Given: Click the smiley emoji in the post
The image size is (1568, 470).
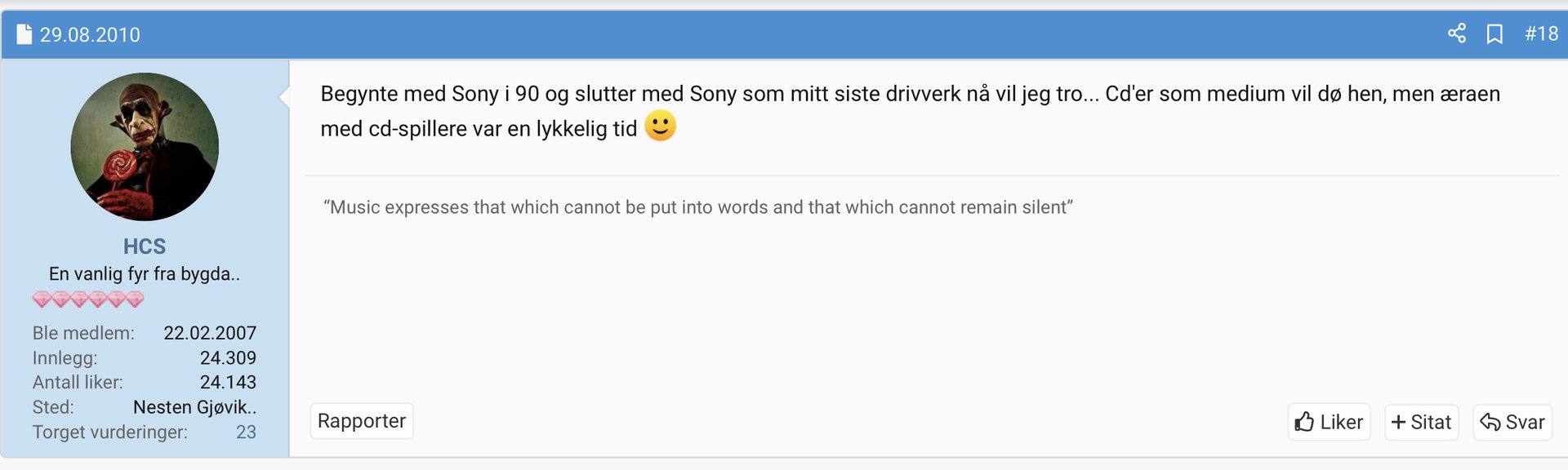Looking at the screenshot, I should (x=660, y=126).
